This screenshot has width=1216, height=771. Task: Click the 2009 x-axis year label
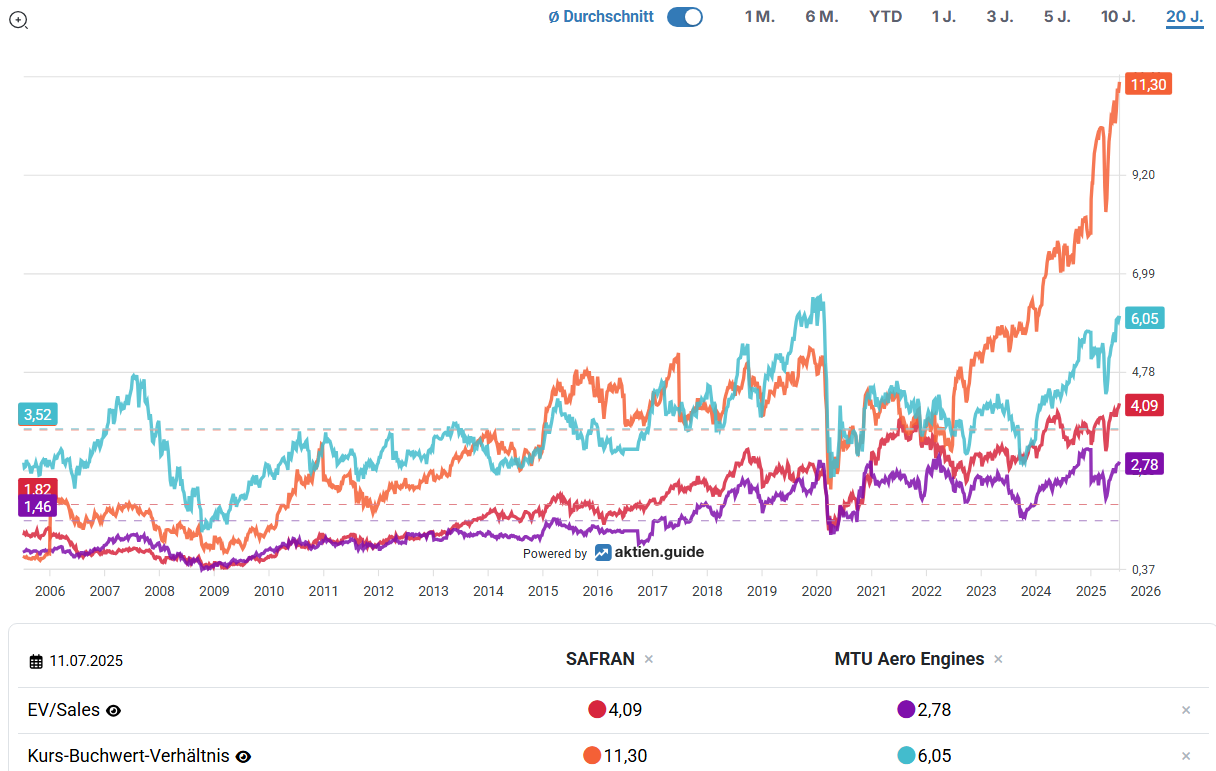click(214, 591)
